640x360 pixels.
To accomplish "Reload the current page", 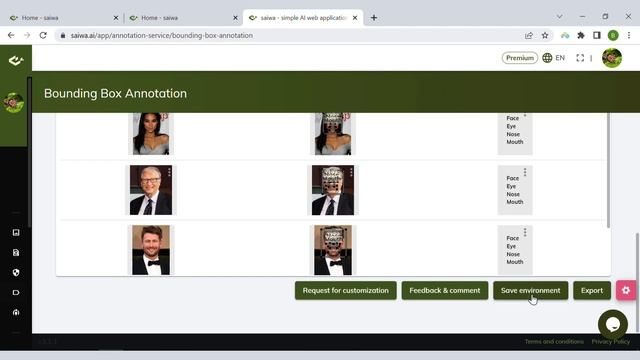I will click(x=43, y=36).
